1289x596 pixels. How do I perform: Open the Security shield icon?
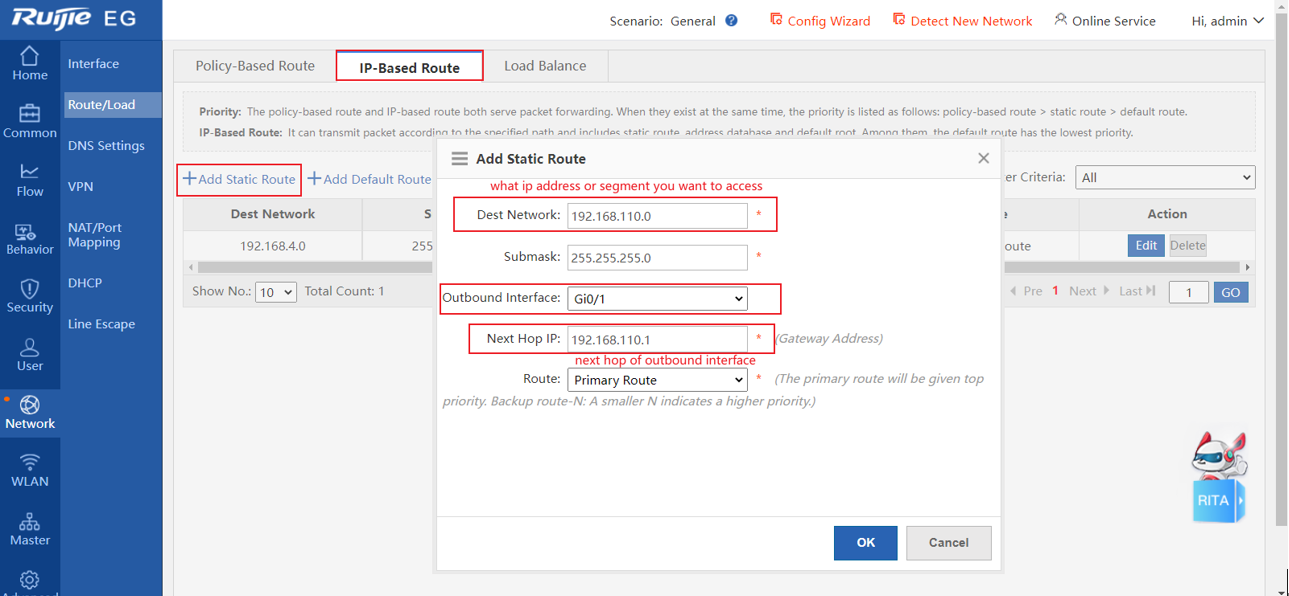[x=30, y=289]
